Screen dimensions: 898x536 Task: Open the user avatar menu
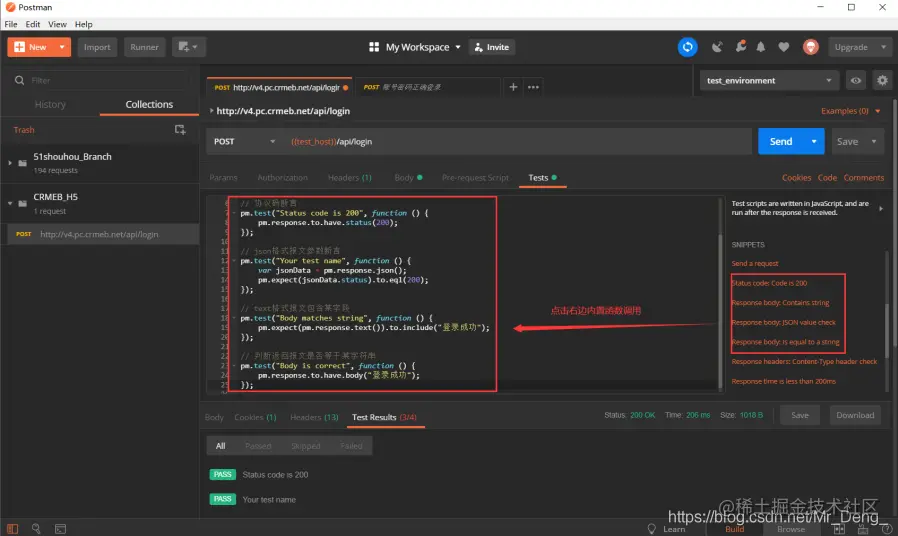pos(810,47)
